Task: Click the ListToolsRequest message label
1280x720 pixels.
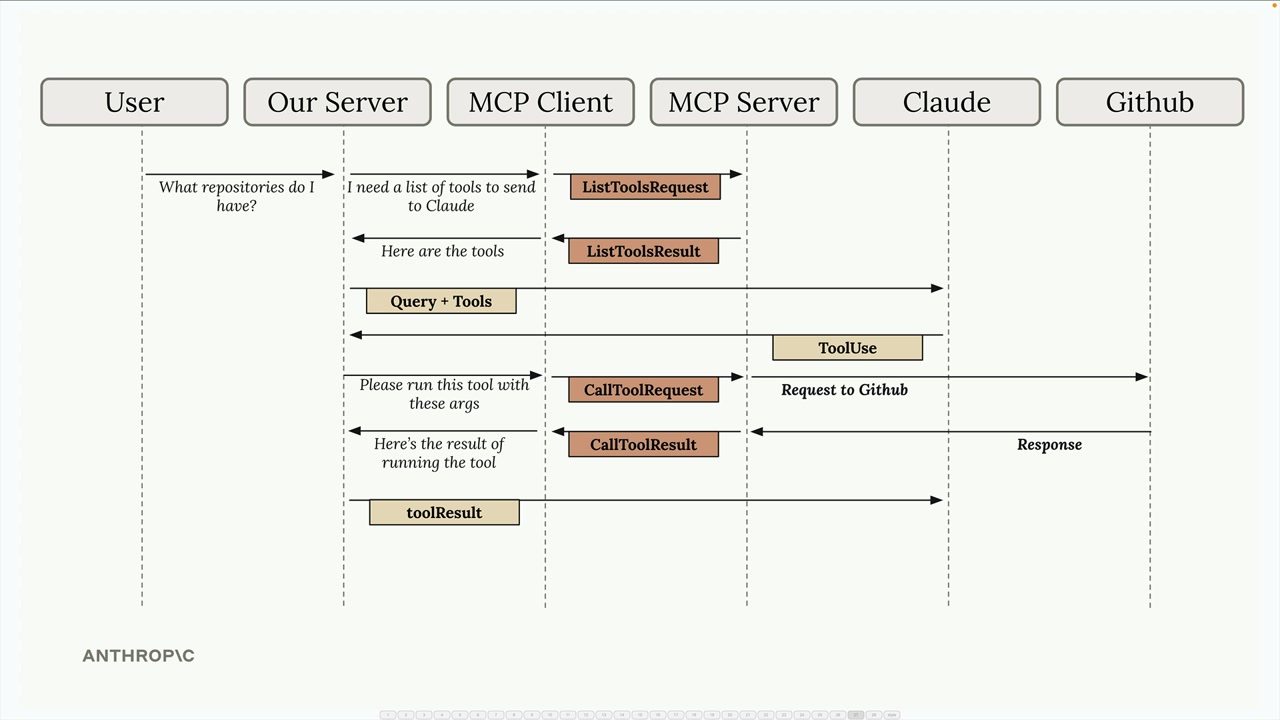Action: (645, 187)
